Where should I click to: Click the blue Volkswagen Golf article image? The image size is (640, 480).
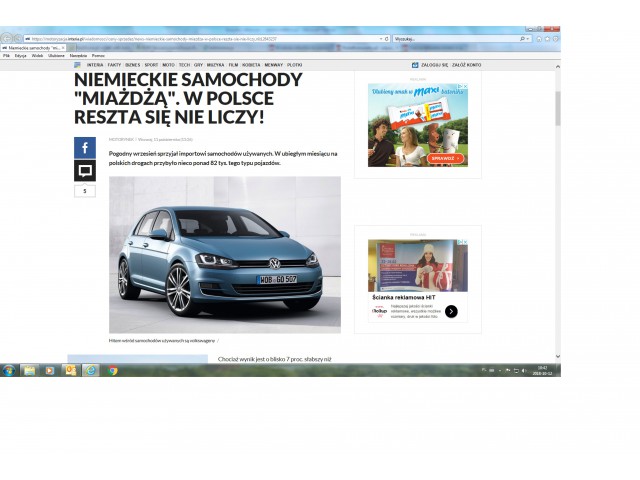pyautogui.click(x=224, y=255)
